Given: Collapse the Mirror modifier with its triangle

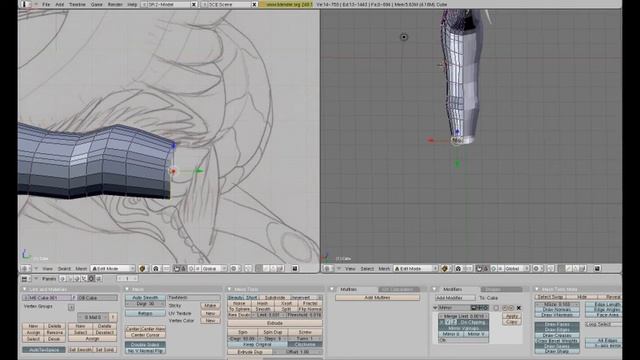Looking at the screenshot, I should [435, 308].
